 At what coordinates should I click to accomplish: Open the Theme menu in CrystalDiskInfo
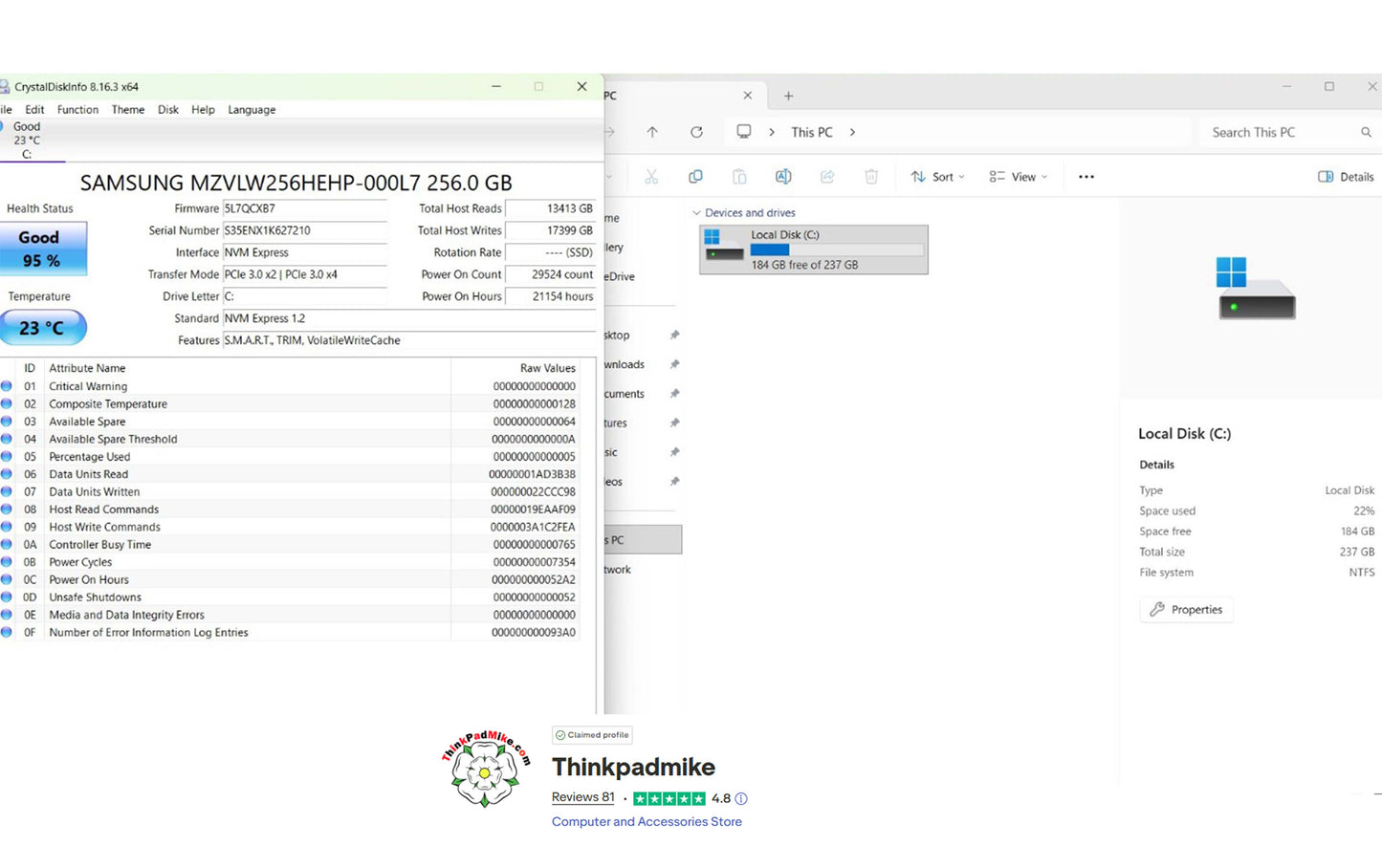(128, 110)
